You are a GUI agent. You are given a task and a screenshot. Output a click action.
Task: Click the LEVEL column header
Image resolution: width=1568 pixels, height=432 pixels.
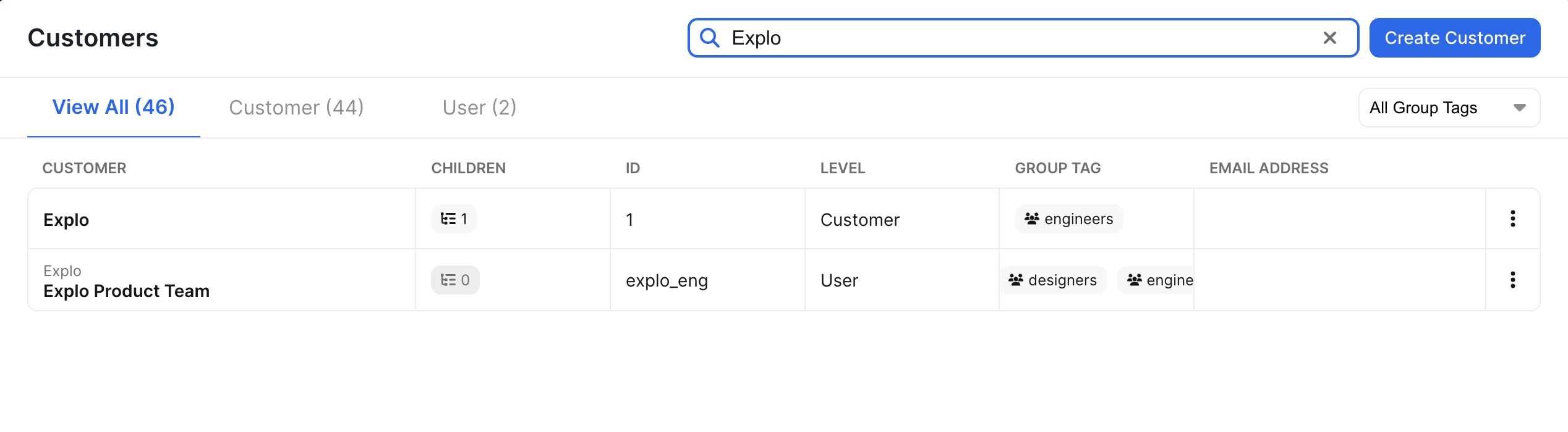click(x=843, y=168)
